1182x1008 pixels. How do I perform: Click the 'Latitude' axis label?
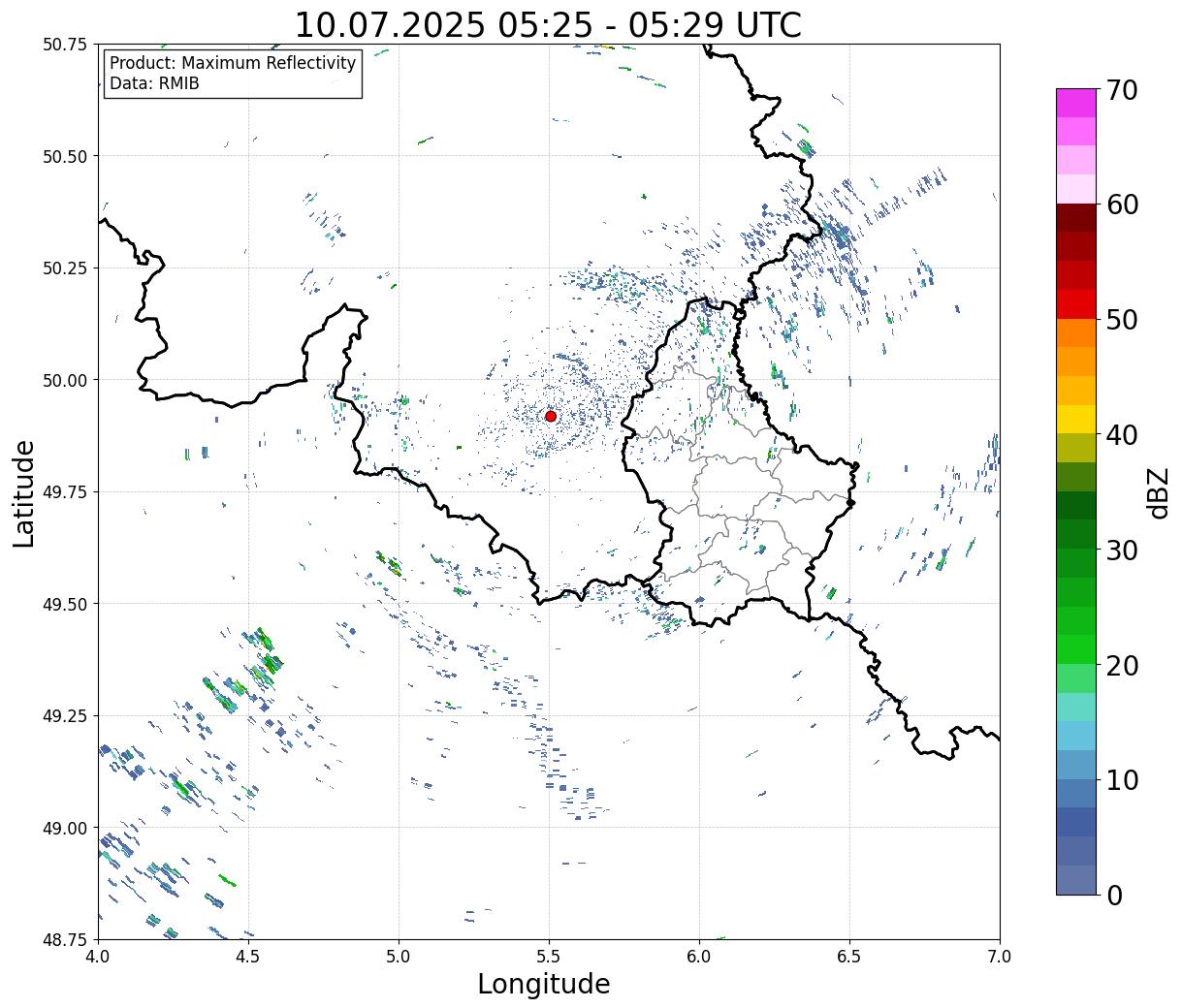tap(24, 493)
